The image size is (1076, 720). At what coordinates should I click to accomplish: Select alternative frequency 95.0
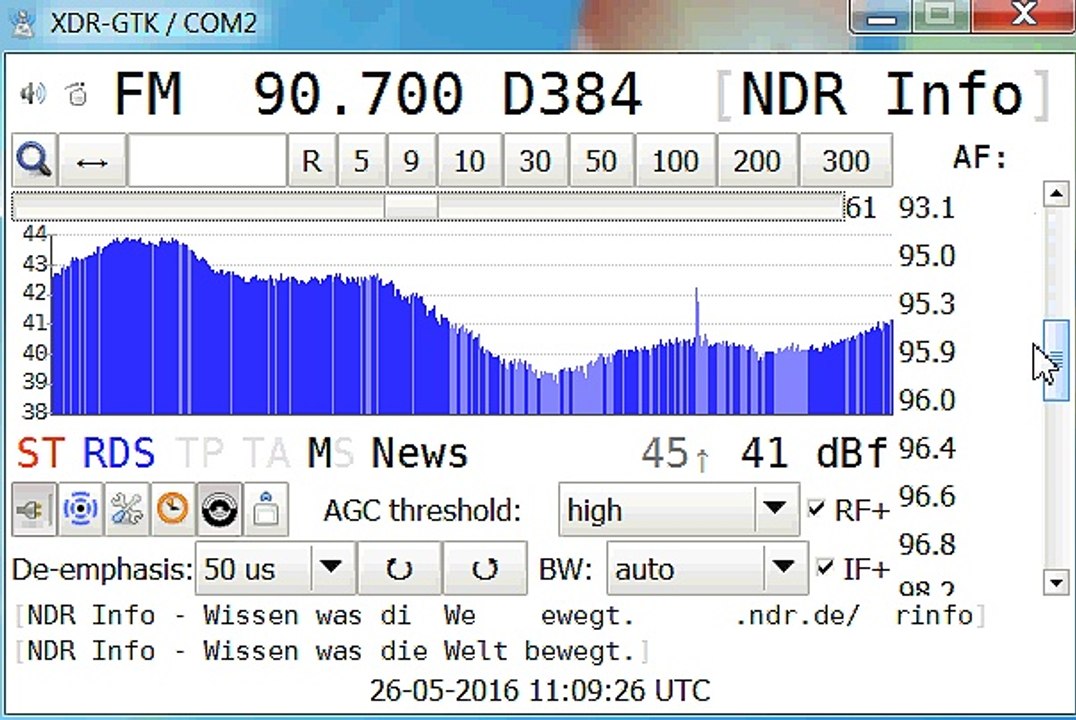[927, 256]
